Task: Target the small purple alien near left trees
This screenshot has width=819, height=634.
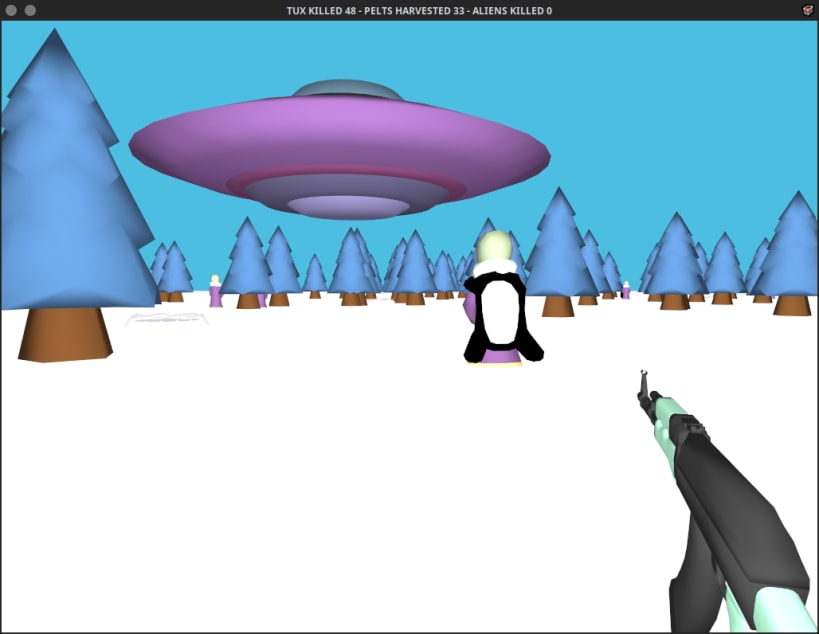Action: [215, 291]
